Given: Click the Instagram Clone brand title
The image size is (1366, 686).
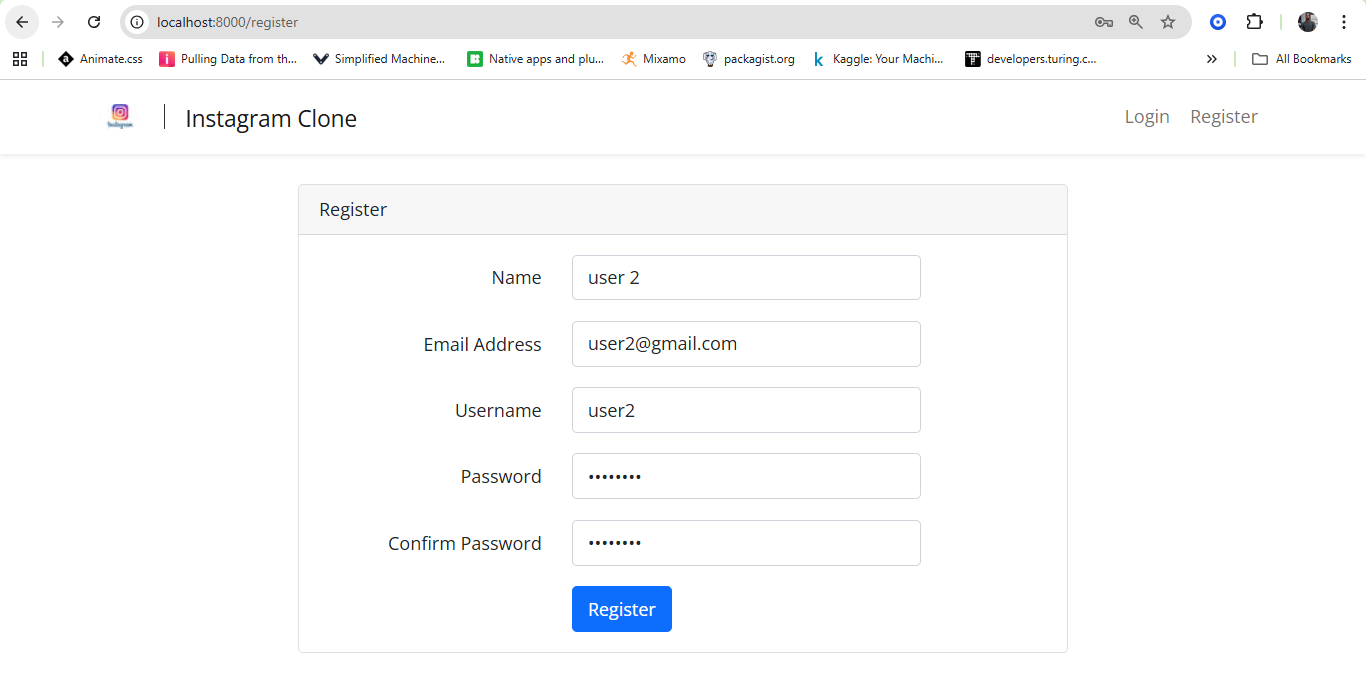Looking at the screenshot, I should (271, 119).
